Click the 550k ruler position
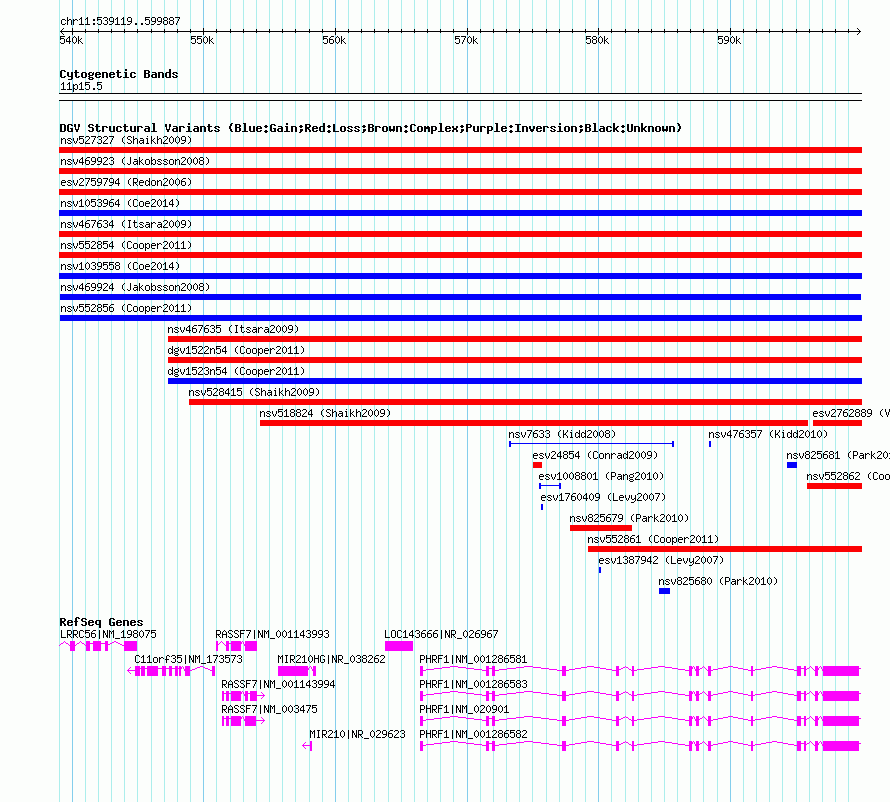 tap(202, 40)
